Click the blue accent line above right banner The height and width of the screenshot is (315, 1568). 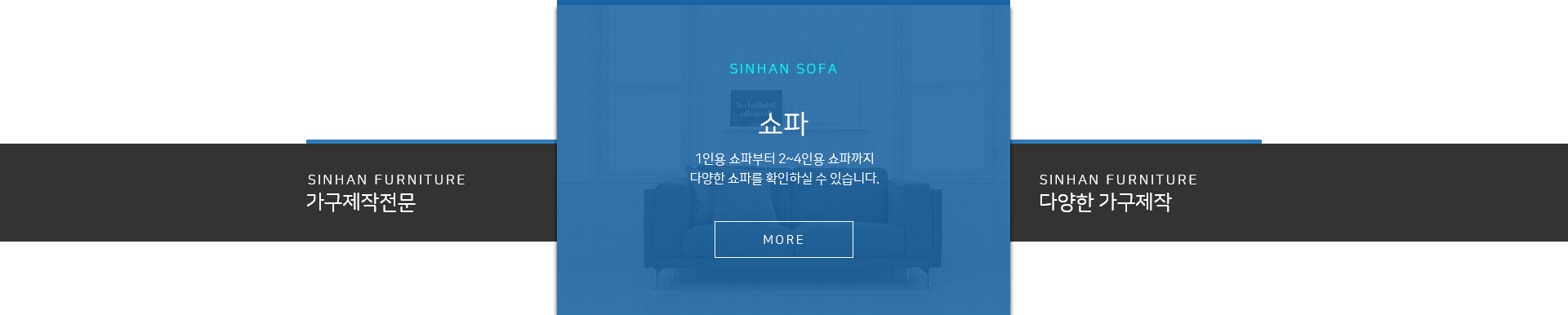[x=1136, y=141]
